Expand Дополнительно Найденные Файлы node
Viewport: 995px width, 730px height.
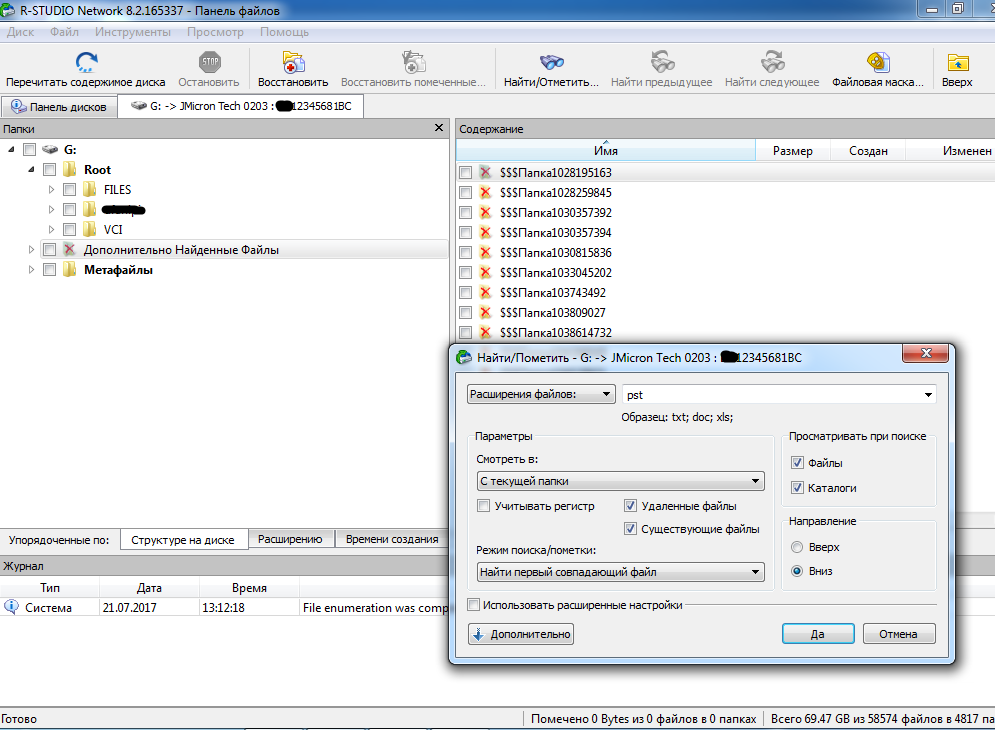31,249
